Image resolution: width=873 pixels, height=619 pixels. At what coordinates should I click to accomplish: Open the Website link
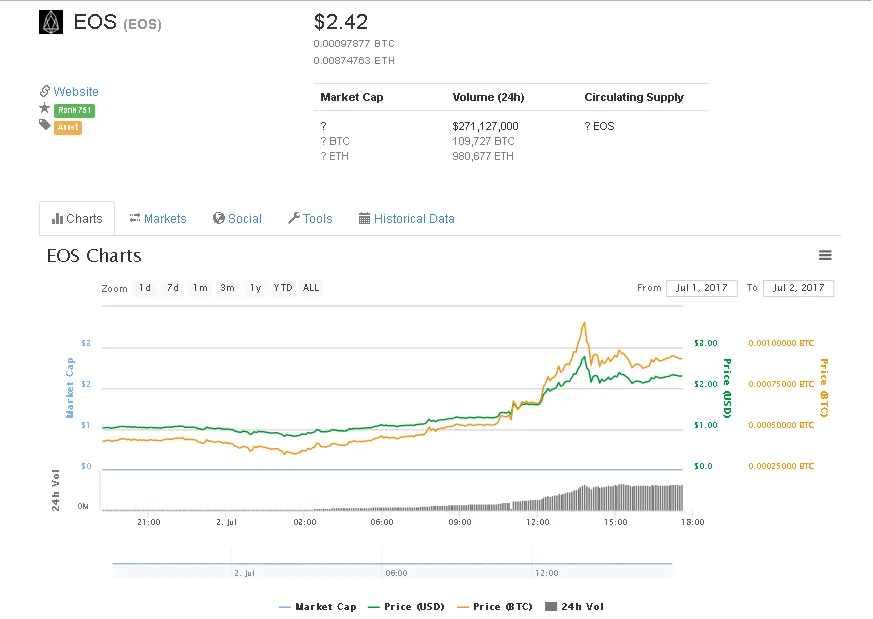coord(76,92)
